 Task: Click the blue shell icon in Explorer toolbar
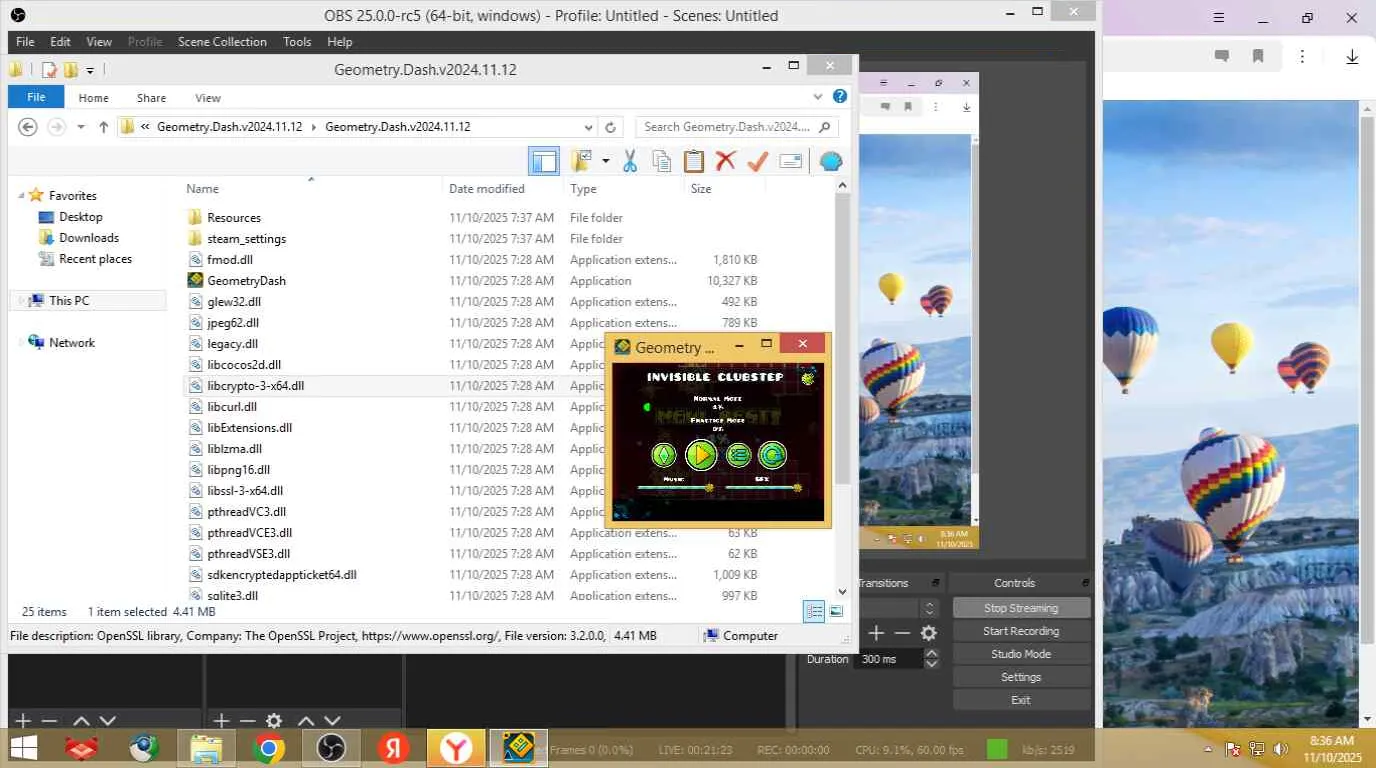click(x=831, y=161)
